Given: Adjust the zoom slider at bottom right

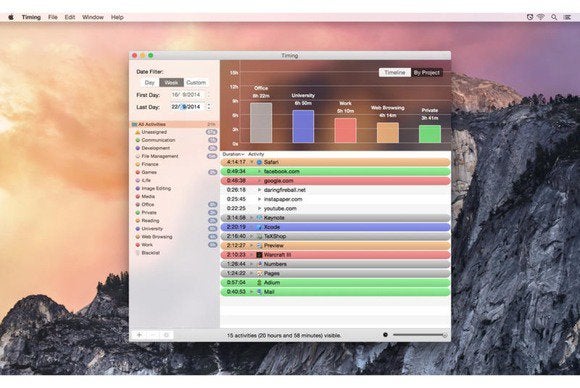Looking at the screenshot, I should point(419,335).
